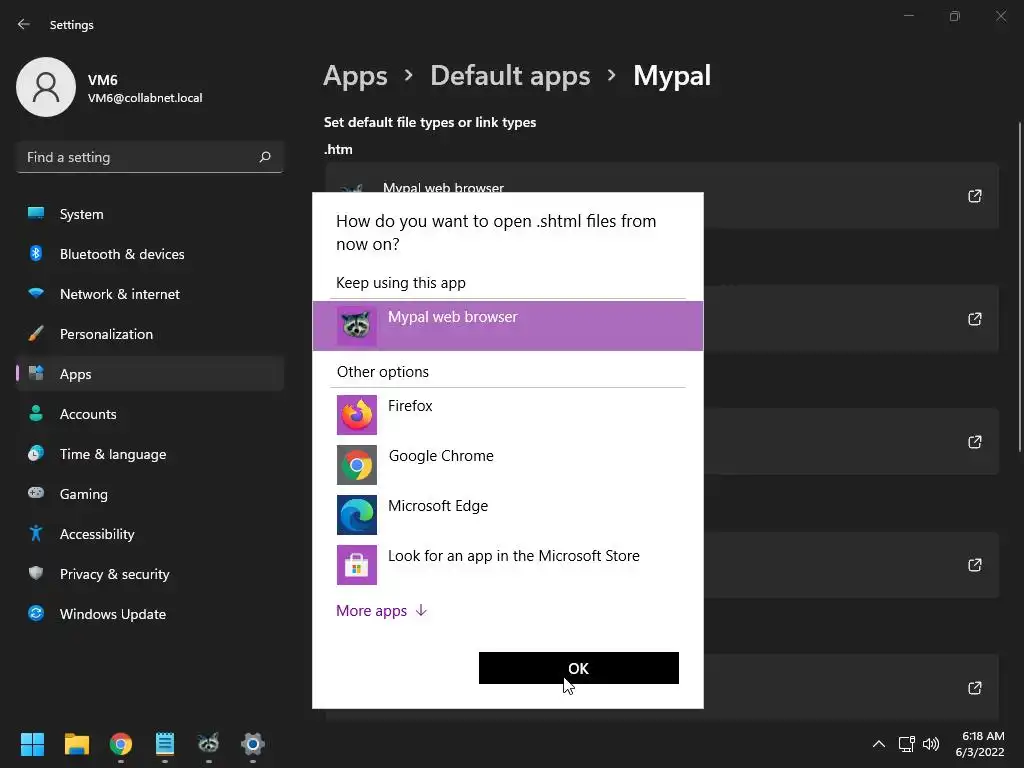Open Google Chrome from the taskbar
This screenshot has height=768, width=1024.
121,744
